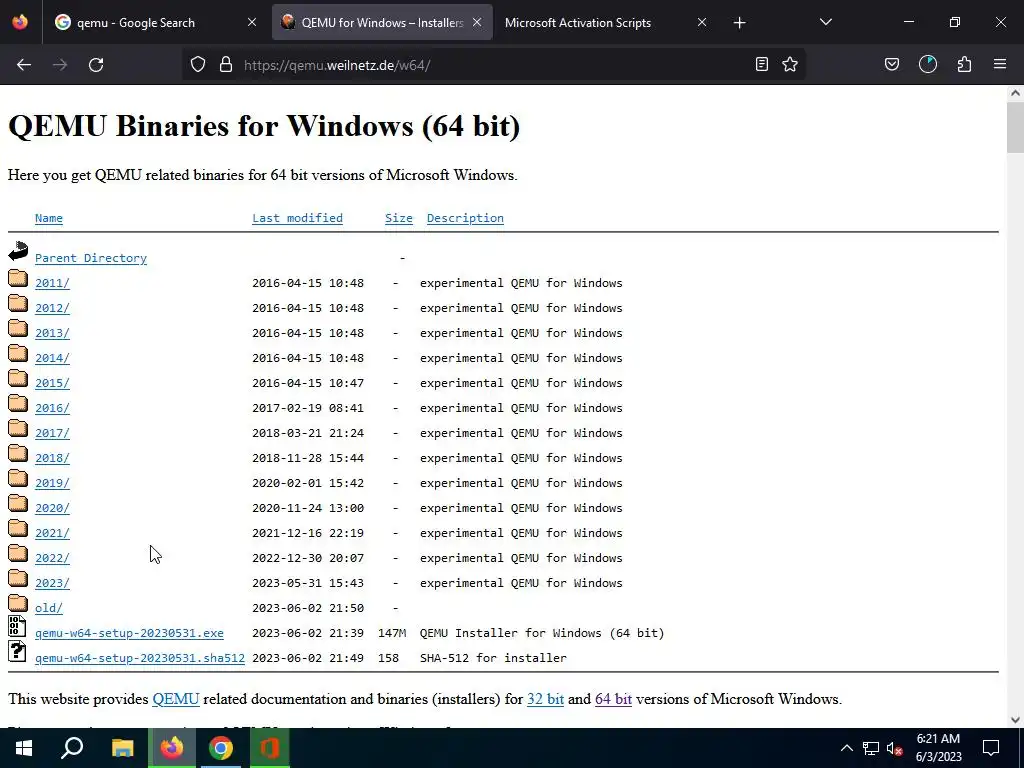Close the QEMU for Windows tab

[x=477, y=22]
